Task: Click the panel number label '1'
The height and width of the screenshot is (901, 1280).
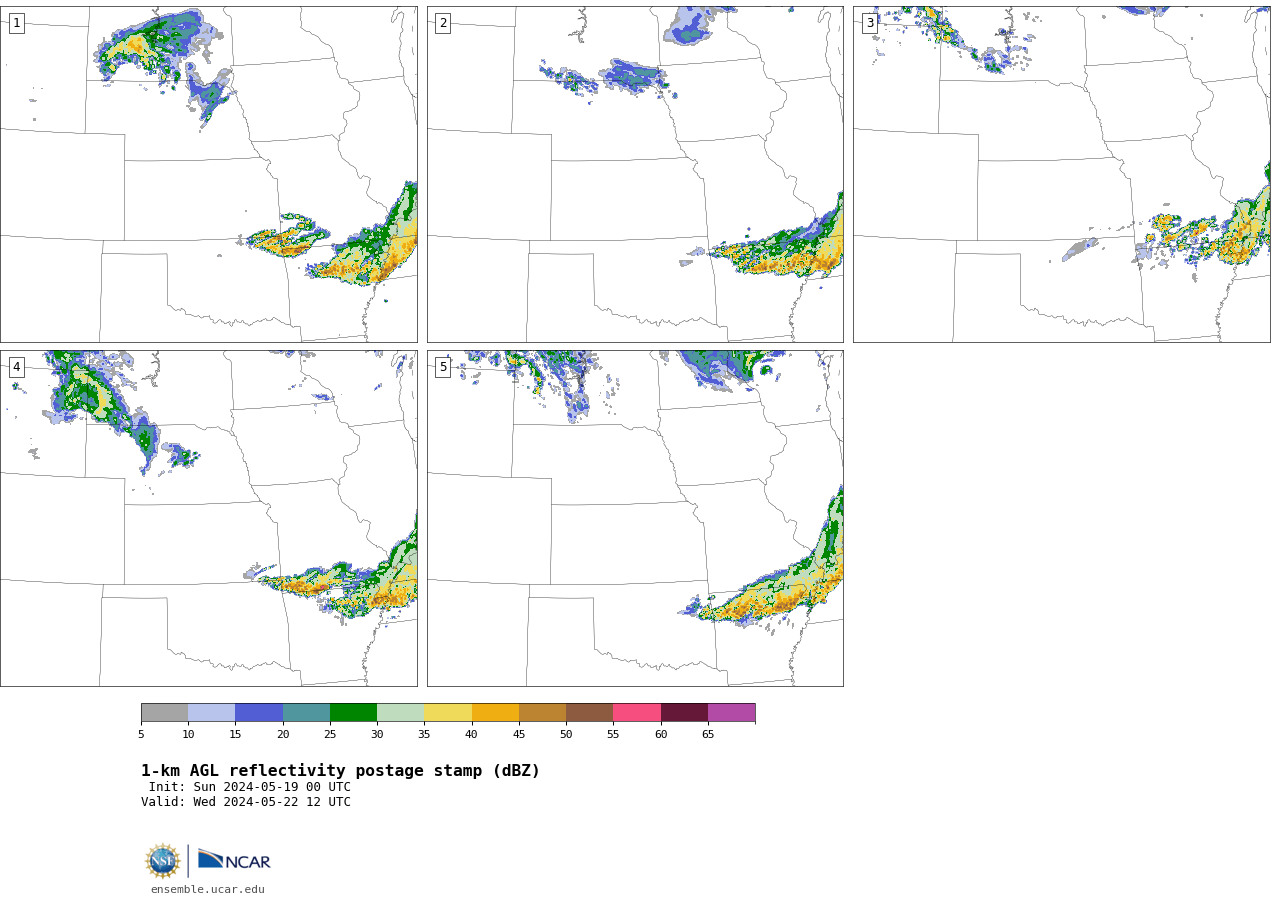Action: 16,23
